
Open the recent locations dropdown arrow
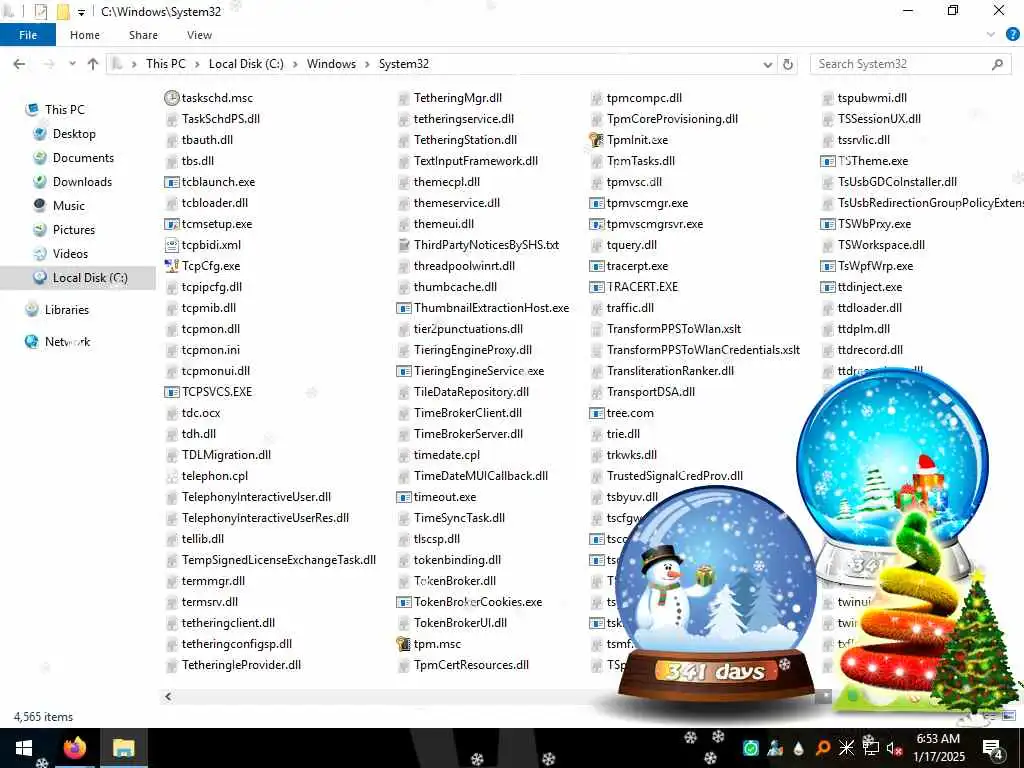click(x=72, y=64)
